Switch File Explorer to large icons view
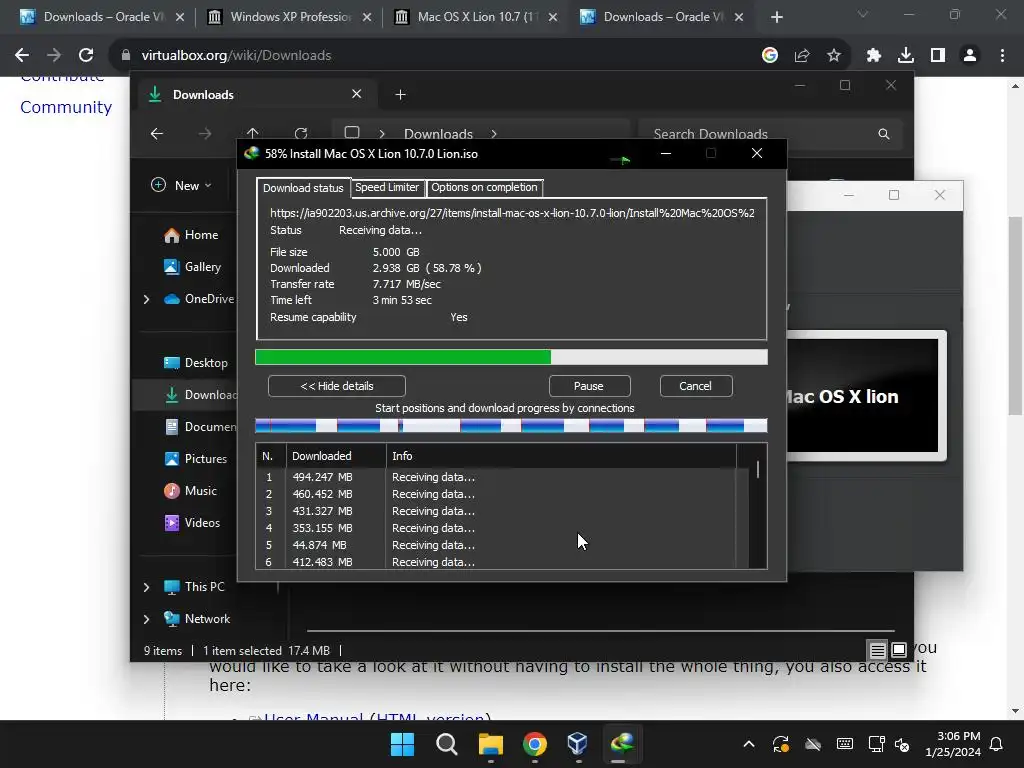1024x768 pixels. (899, 650)
